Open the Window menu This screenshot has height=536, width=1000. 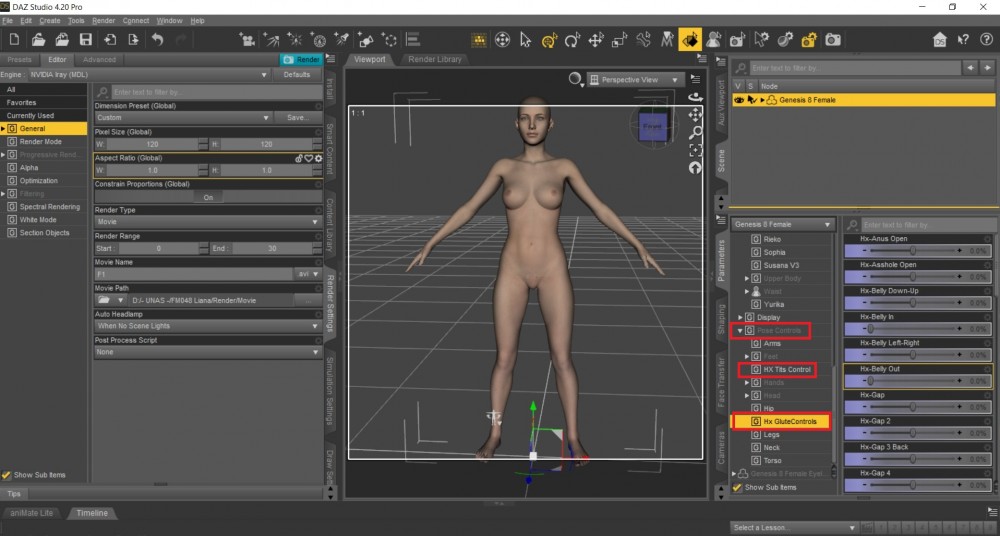click(x=170, y=20)
